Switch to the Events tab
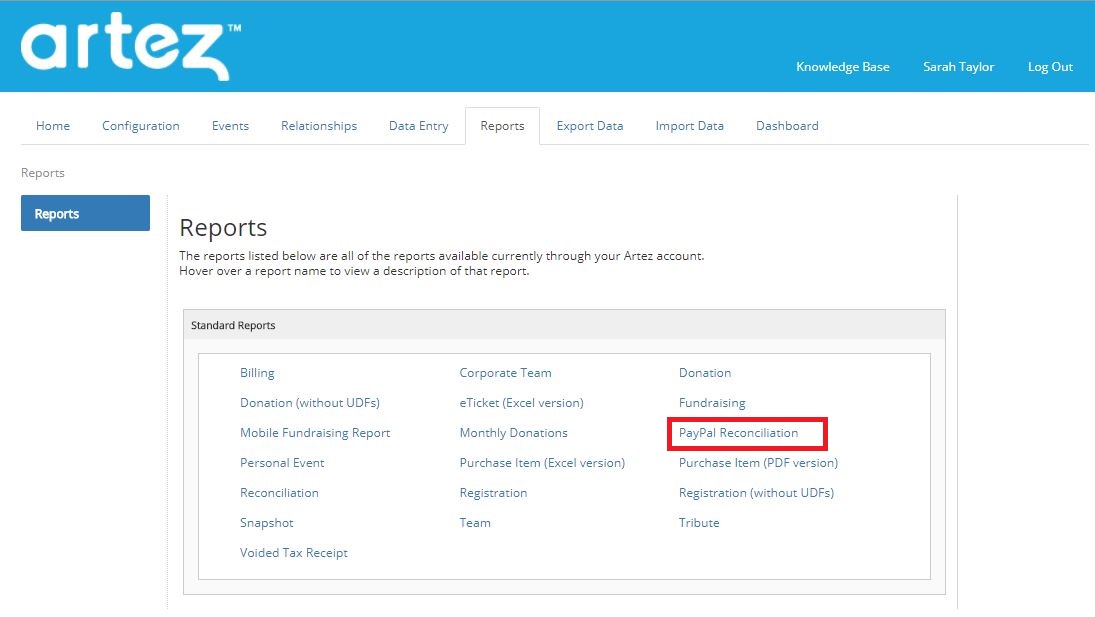Viewport: 1095px width, 617px height. click(x=230, y=126)
